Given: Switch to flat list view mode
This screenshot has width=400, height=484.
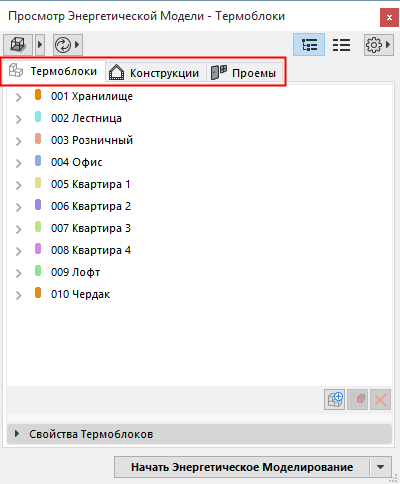Looking at the screenshot, I should point(341,44).
